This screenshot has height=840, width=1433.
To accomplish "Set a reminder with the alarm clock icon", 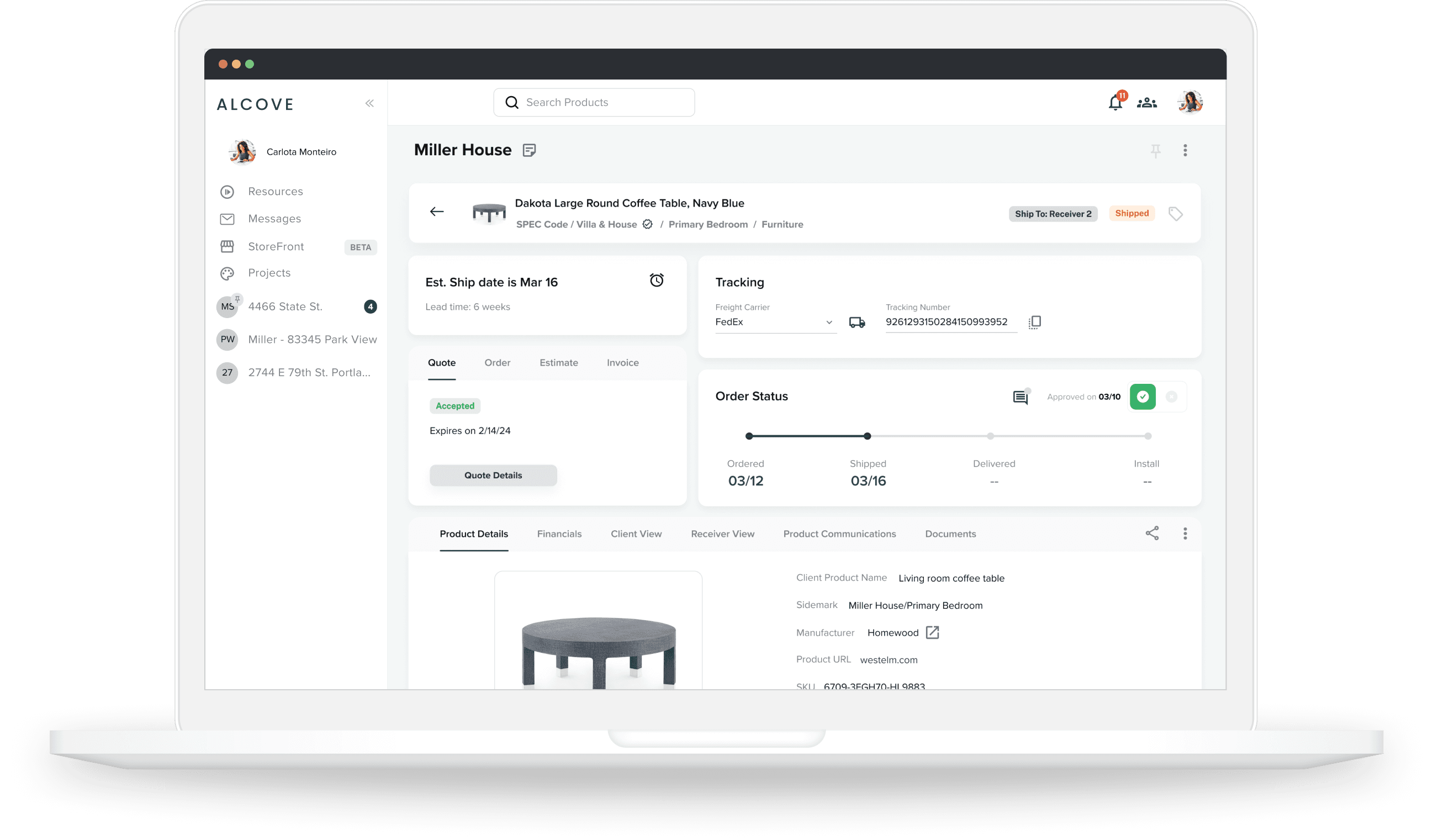I will tap(656, 280).
